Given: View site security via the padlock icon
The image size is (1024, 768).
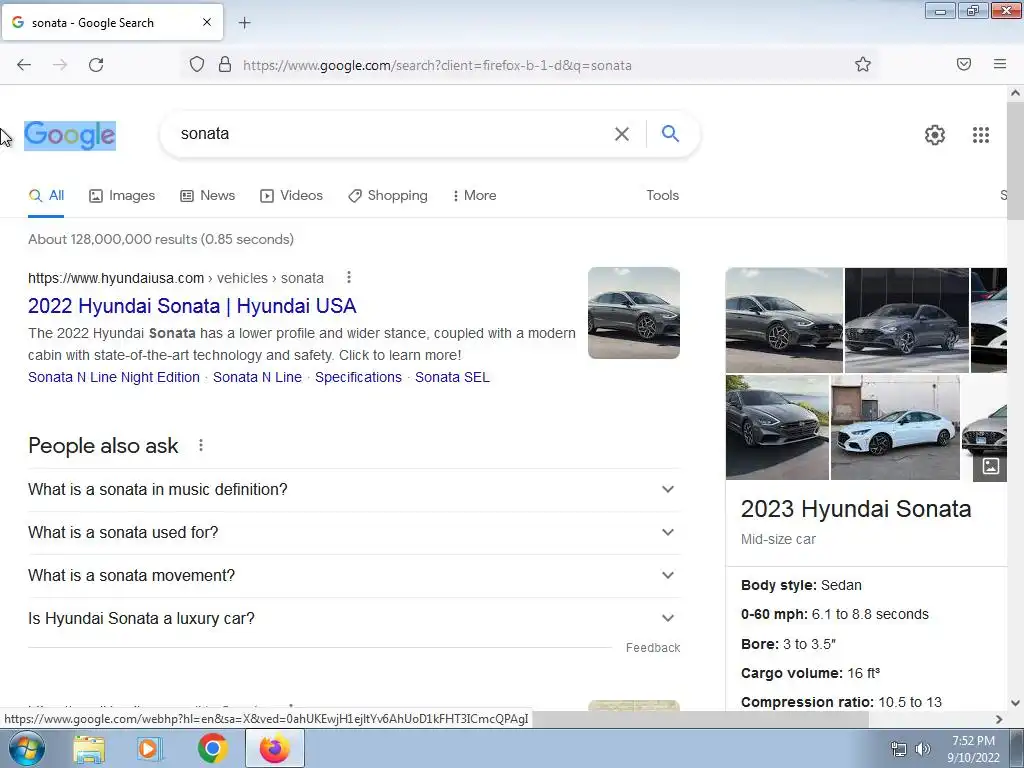Looking at the screenshot, I should click(x=225, y=65).
